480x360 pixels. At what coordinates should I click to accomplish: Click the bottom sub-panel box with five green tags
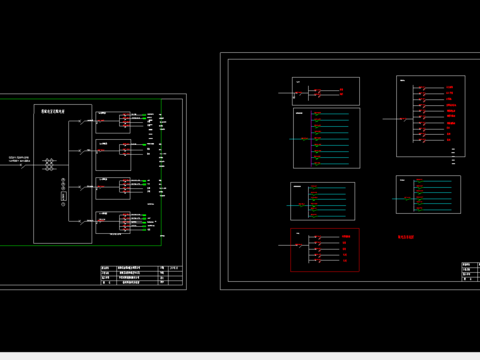point(113,222)
